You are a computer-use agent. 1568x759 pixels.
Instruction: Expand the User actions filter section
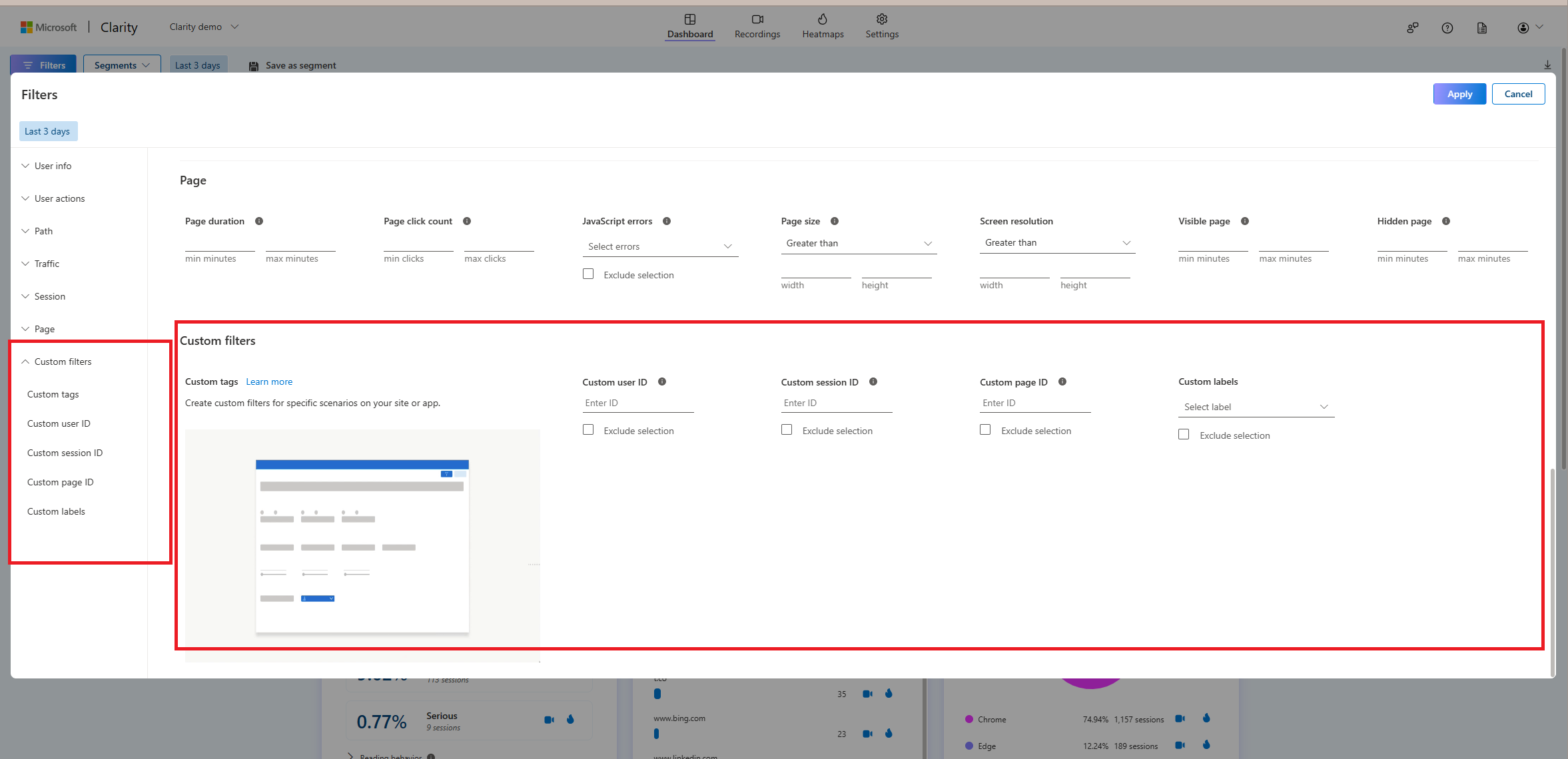59,198
